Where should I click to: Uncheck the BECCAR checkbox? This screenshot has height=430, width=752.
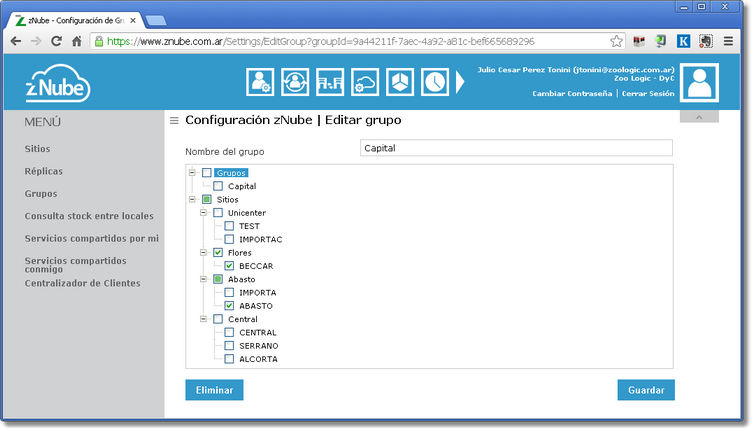(230, 266)
